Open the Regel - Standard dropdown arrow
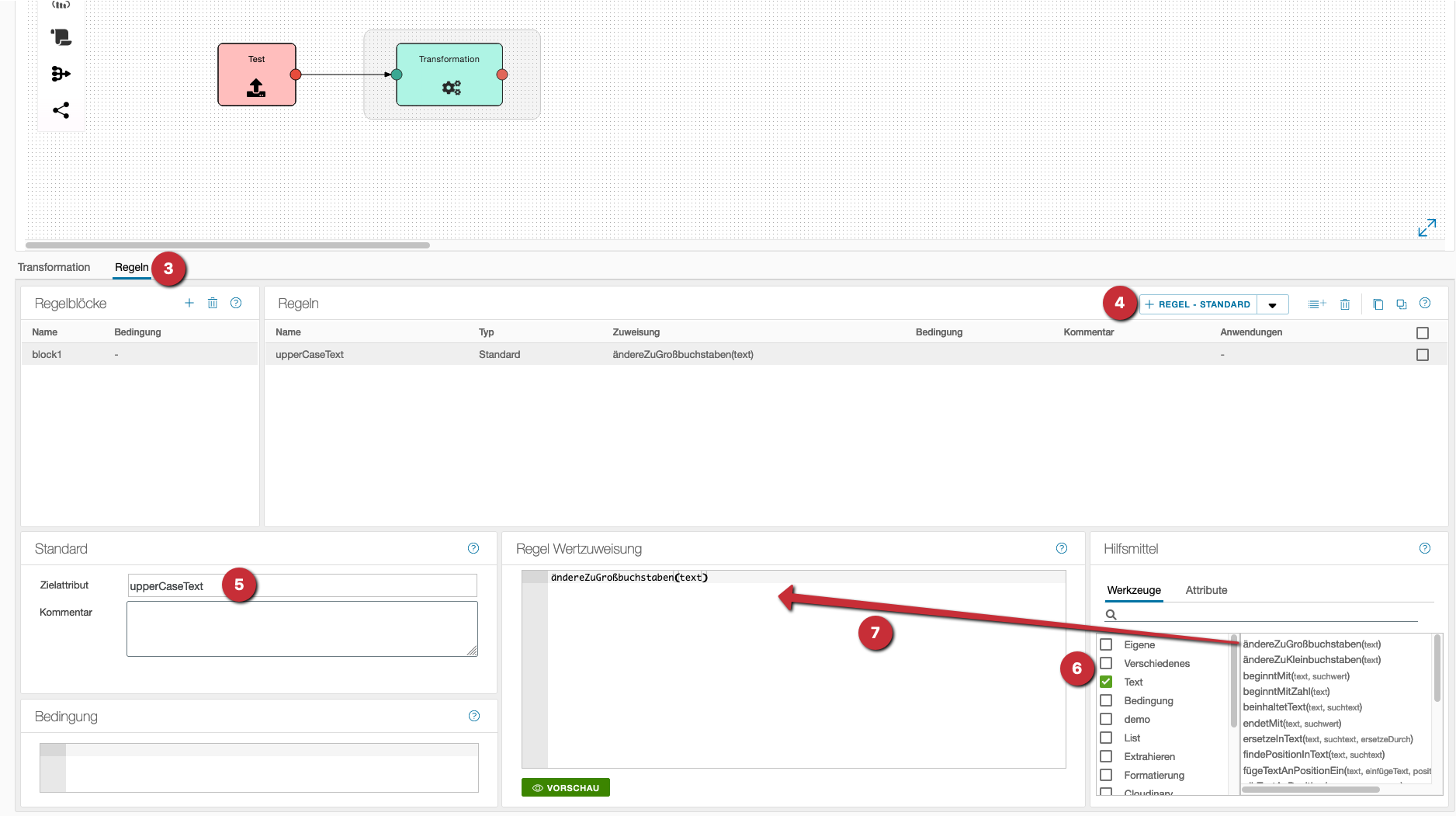Image resolution: width=1456 pixels, height=816 pixels. coord(1273,305)
